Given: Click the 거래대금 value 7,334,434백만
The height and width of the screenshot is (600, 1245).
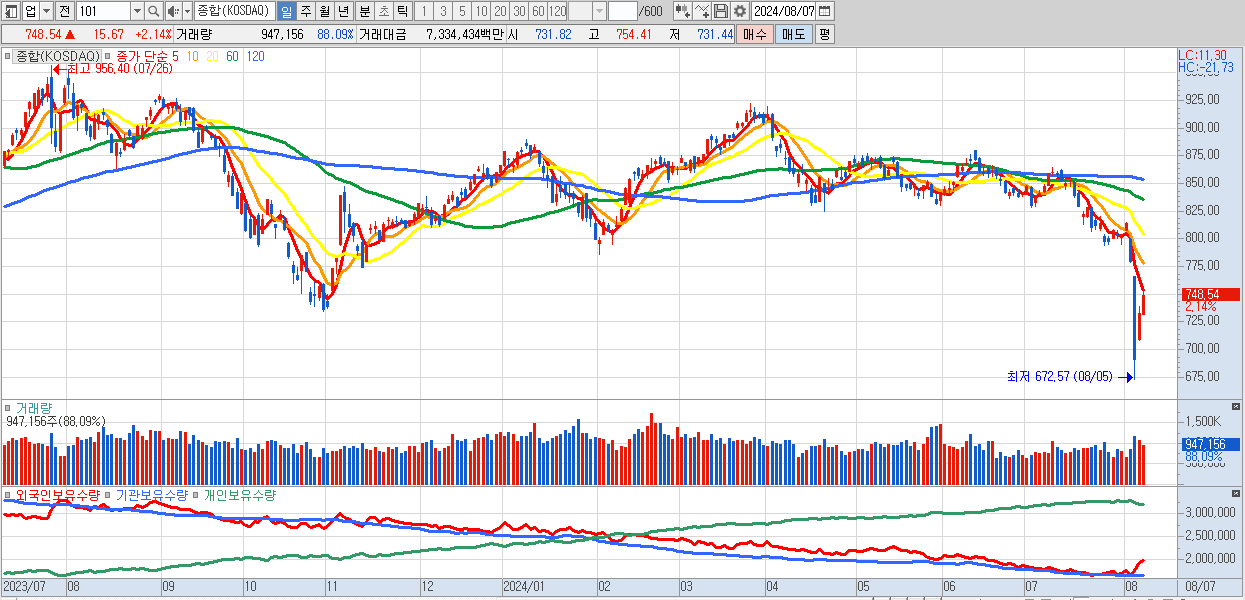Looking at the screenshot, I should click(x=465, y=34).
